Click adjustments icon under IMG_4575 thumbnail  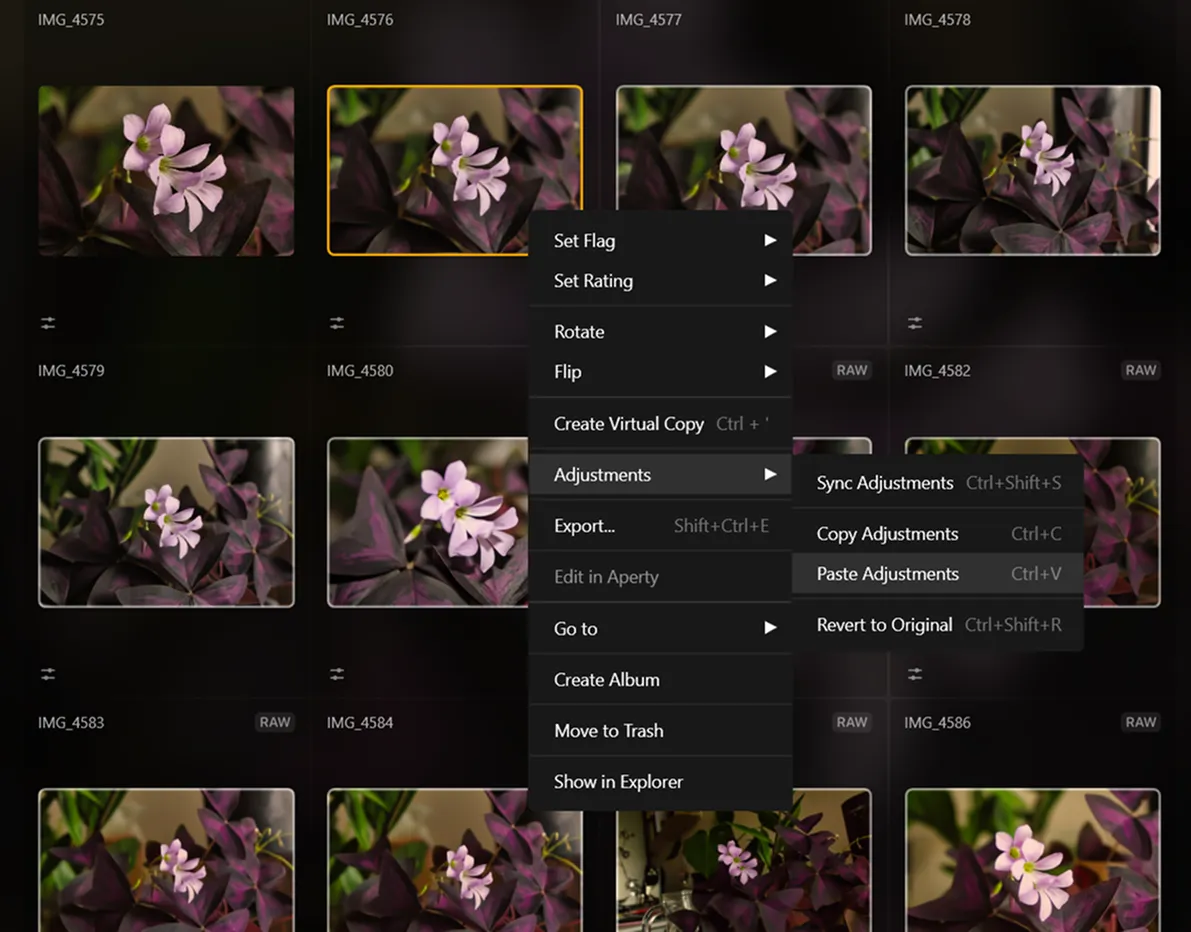click(48, 324)
